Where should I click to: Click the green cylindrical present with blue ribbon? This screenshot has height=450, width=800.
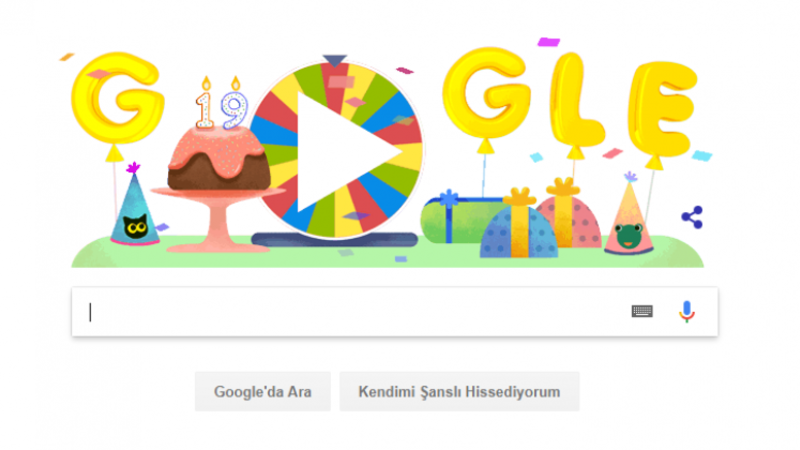[x=457, y=221]
